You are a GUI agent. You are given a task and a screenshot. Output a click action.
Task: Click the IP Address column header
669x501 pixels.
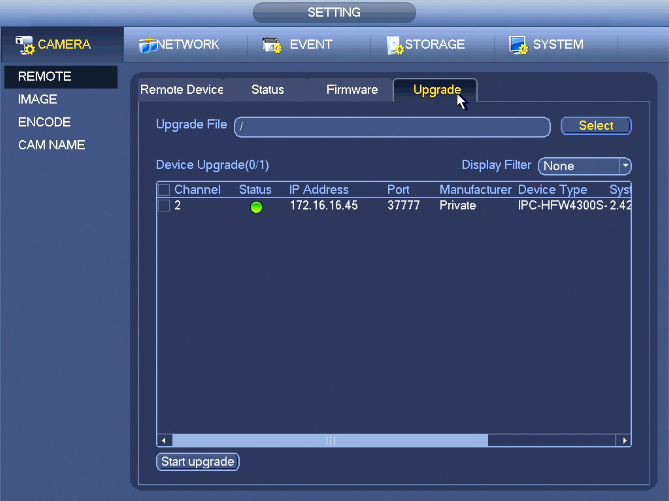coord(319,190)
